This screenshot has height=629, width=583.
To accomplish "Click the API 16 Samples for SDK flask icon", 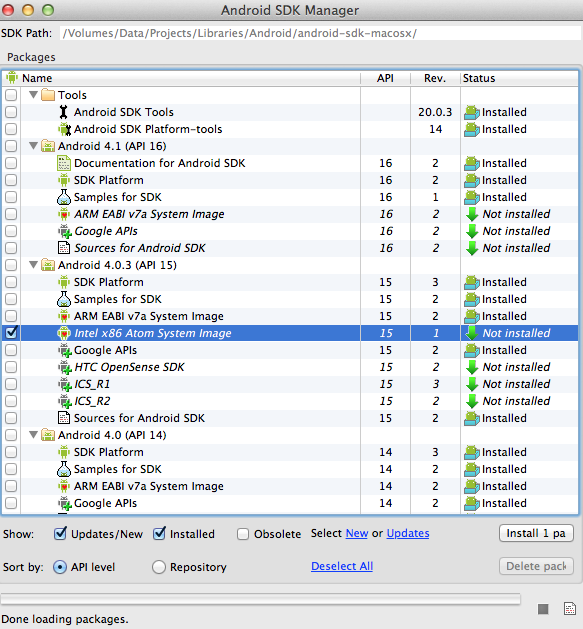I will coord(64,197).
